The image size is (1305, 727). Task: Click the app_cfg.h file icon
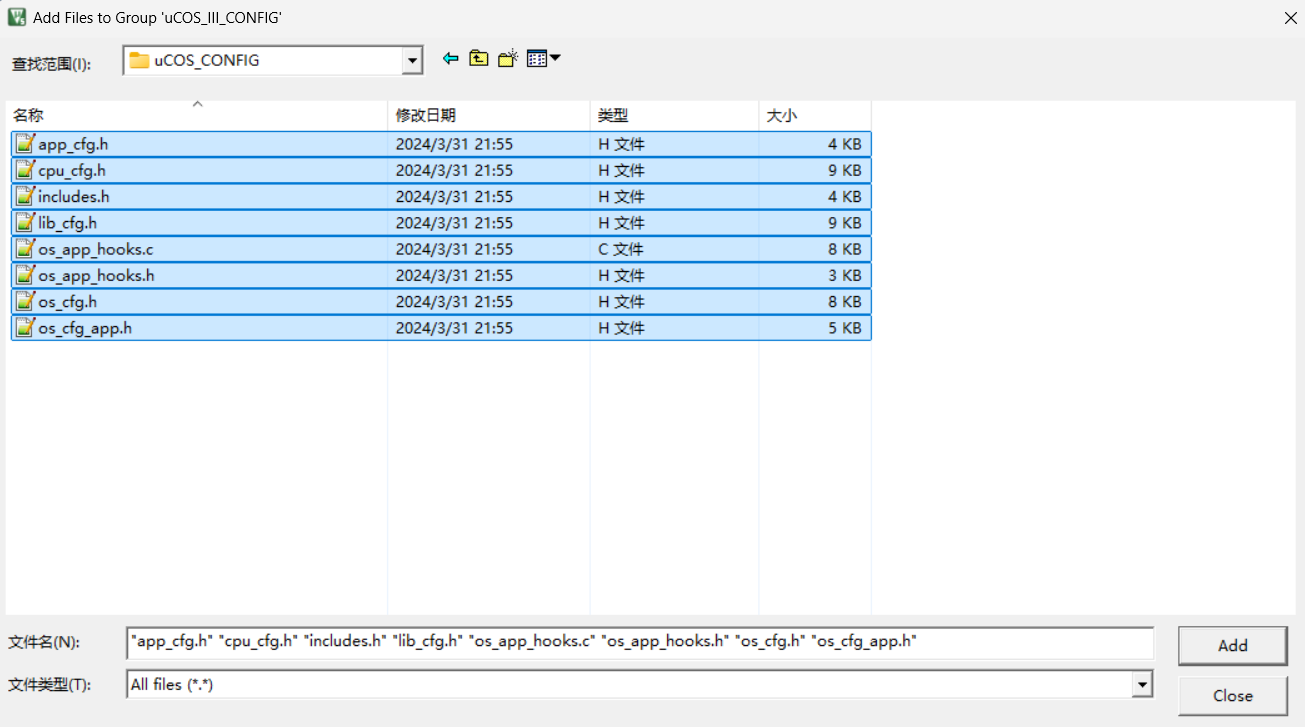point(25,143)
